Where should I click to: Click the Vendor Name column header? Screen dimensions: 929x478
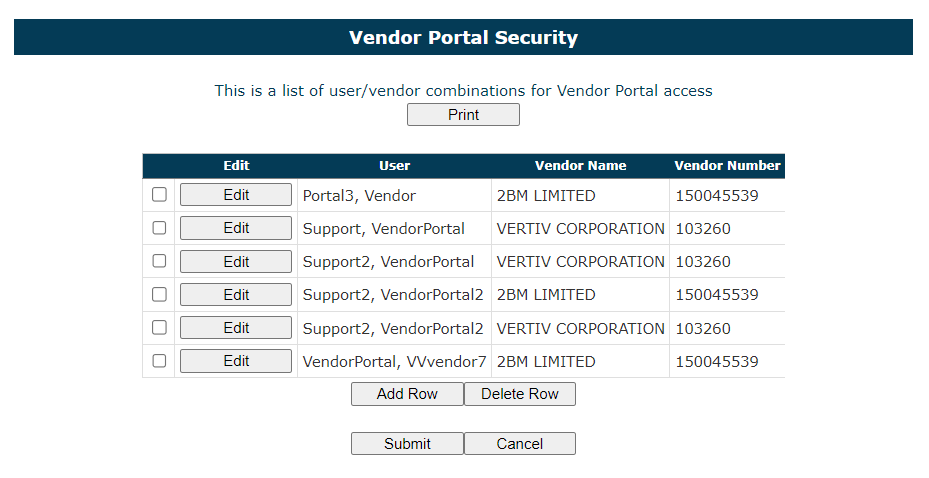click(x=580, y=166)
